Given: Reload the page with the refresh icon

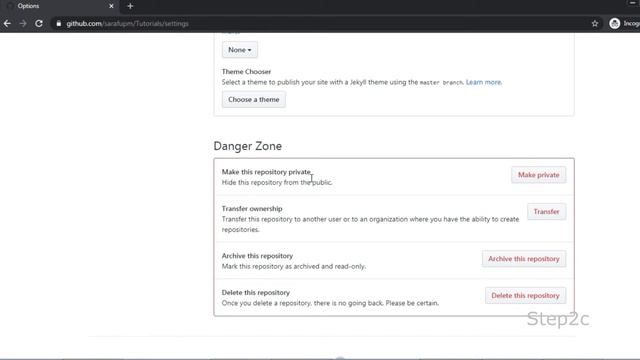Looking at the screenshot, I should click(39, 24).
